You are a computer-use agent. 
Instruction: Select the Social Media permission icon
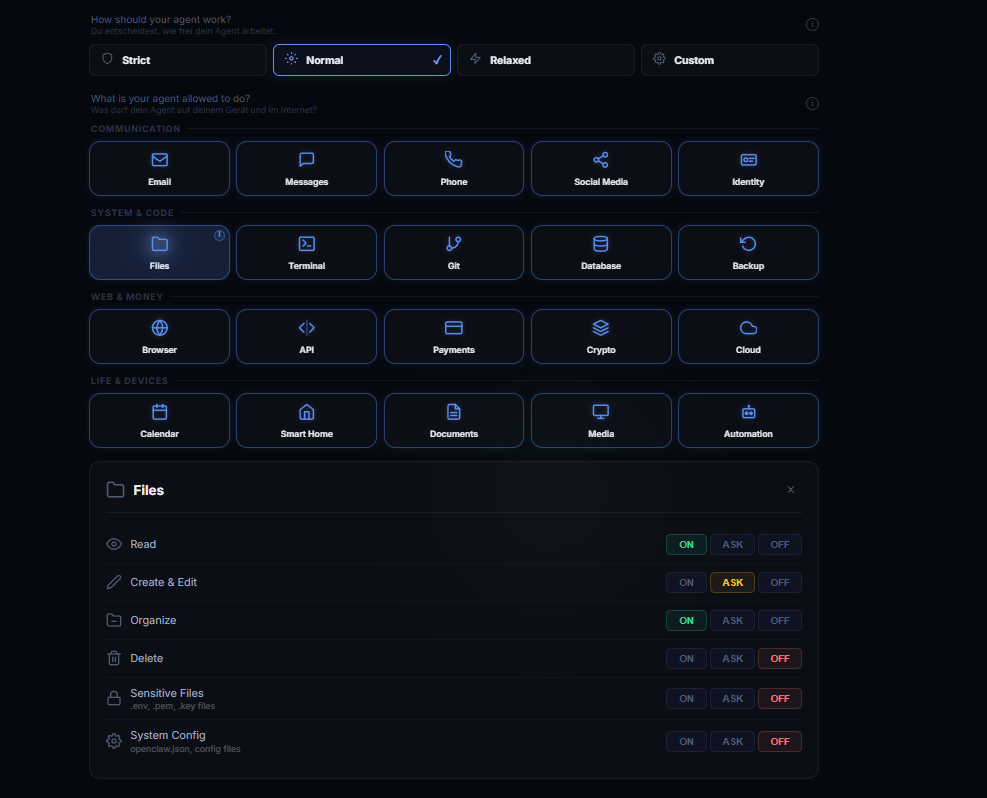(x=600, y=168)
